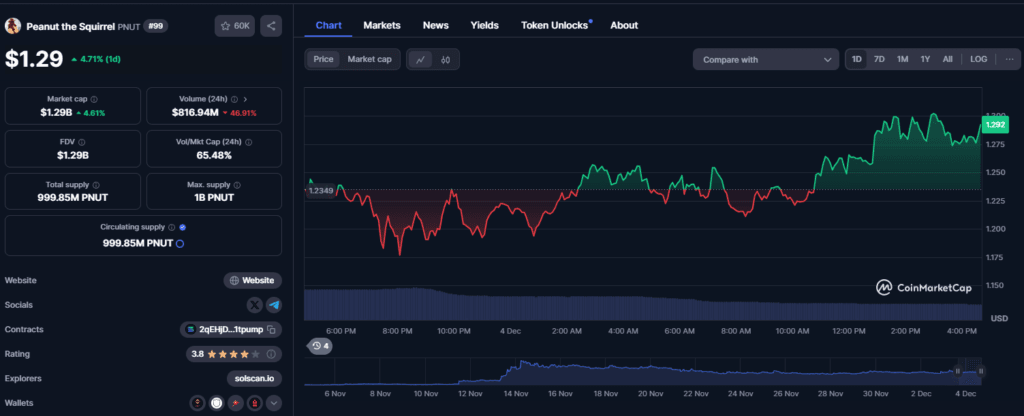
Task: Switch to line chart view
Action: coord(421,59)
